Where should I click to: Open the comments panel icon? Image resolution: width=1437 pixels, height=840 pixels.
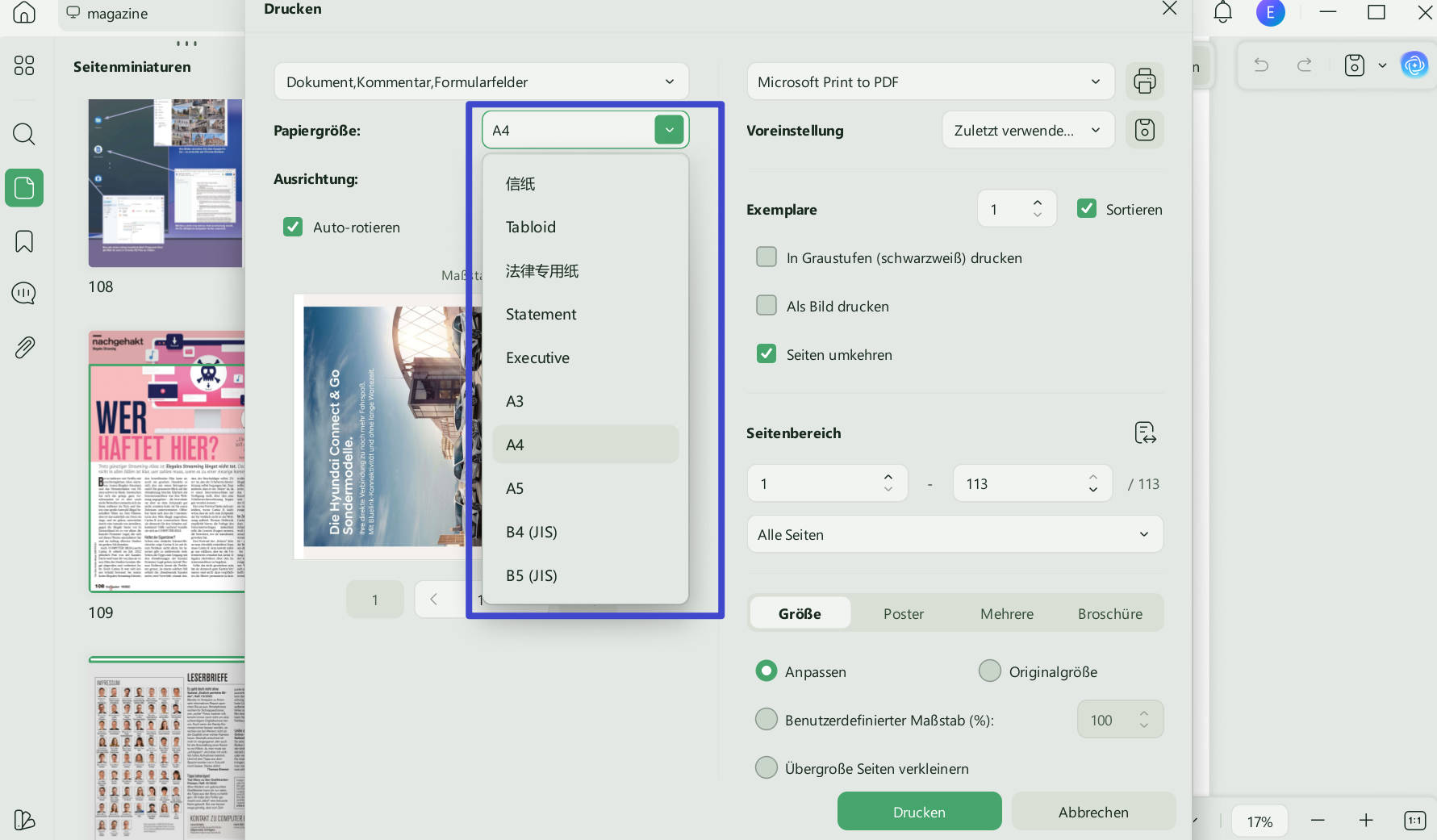click(x=24, y=293)
